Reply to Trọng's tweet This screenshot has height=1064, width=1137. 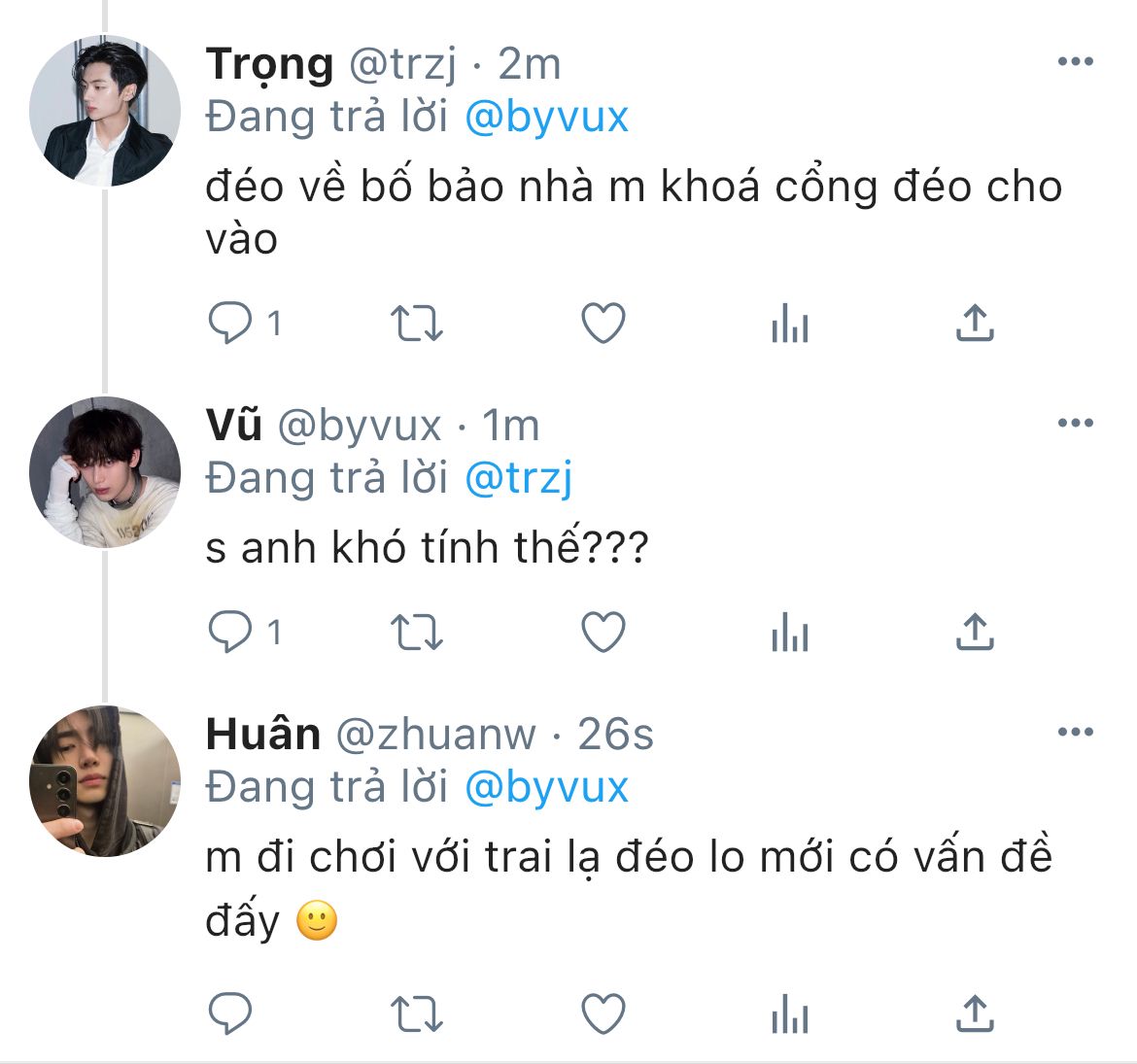point(230,324)
